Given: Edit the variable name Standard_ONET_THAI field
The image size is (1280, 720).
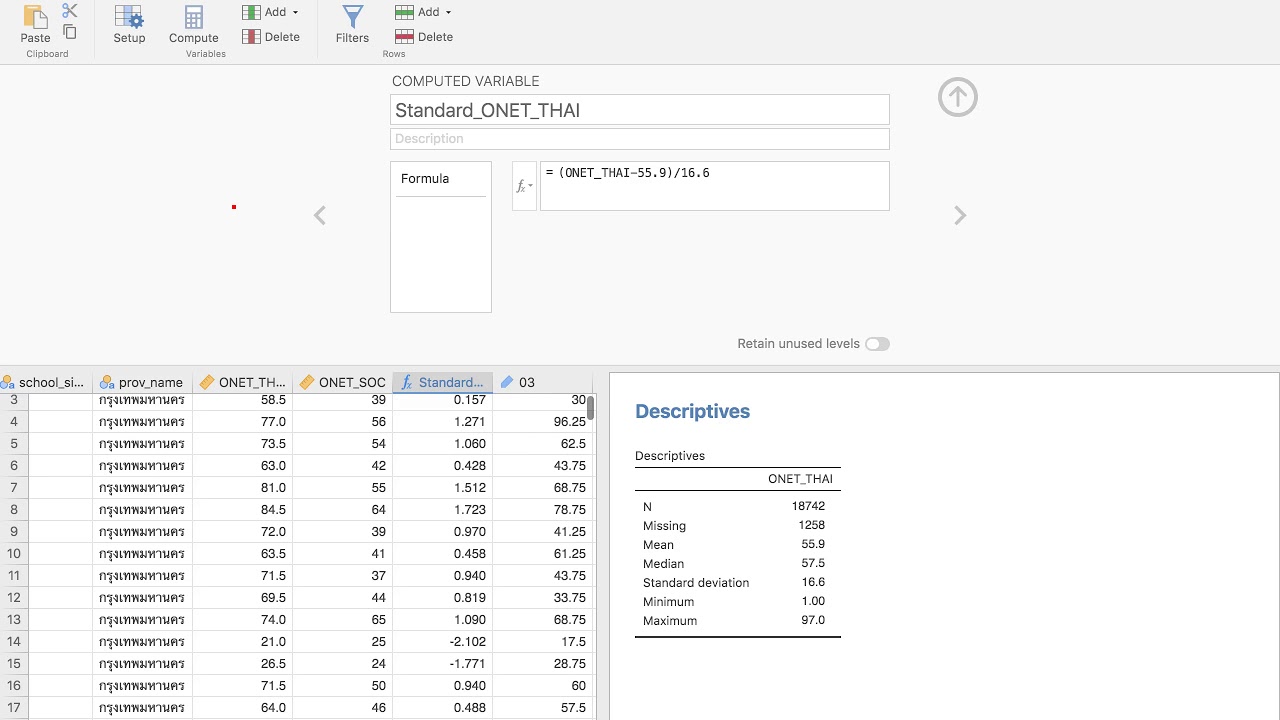Looking at the screenshot, I should click(640, 110).
